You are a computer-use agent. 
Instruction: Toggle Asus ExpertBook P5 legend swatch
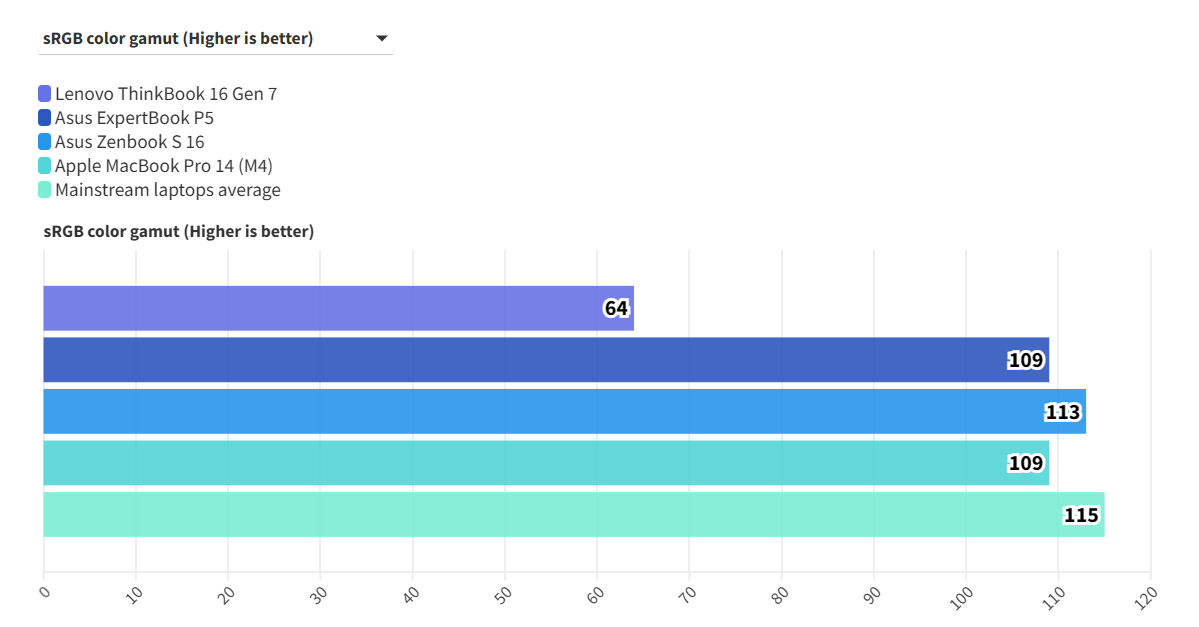tap(44, 118)
